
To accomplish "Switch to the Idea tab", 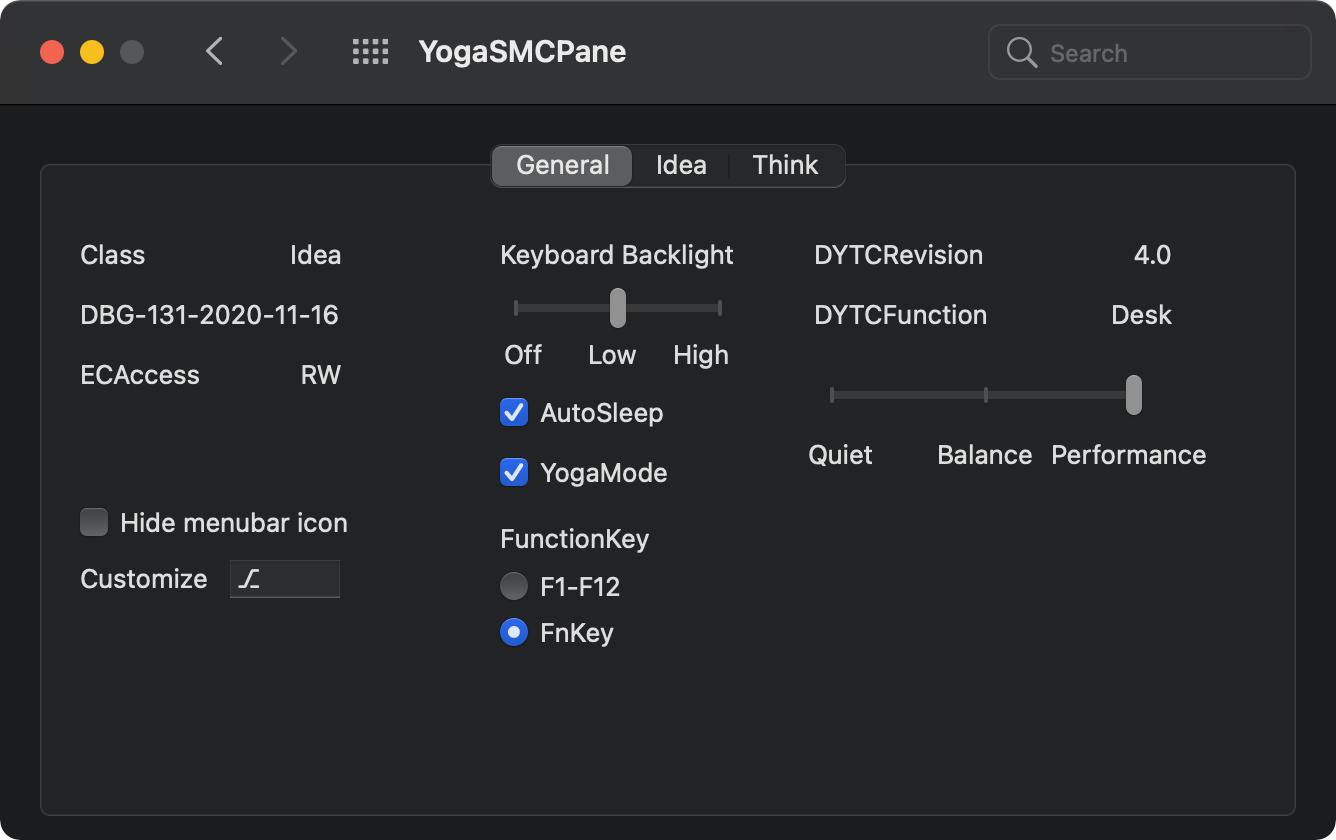I will pyautogui.click(x=681, y=165).
